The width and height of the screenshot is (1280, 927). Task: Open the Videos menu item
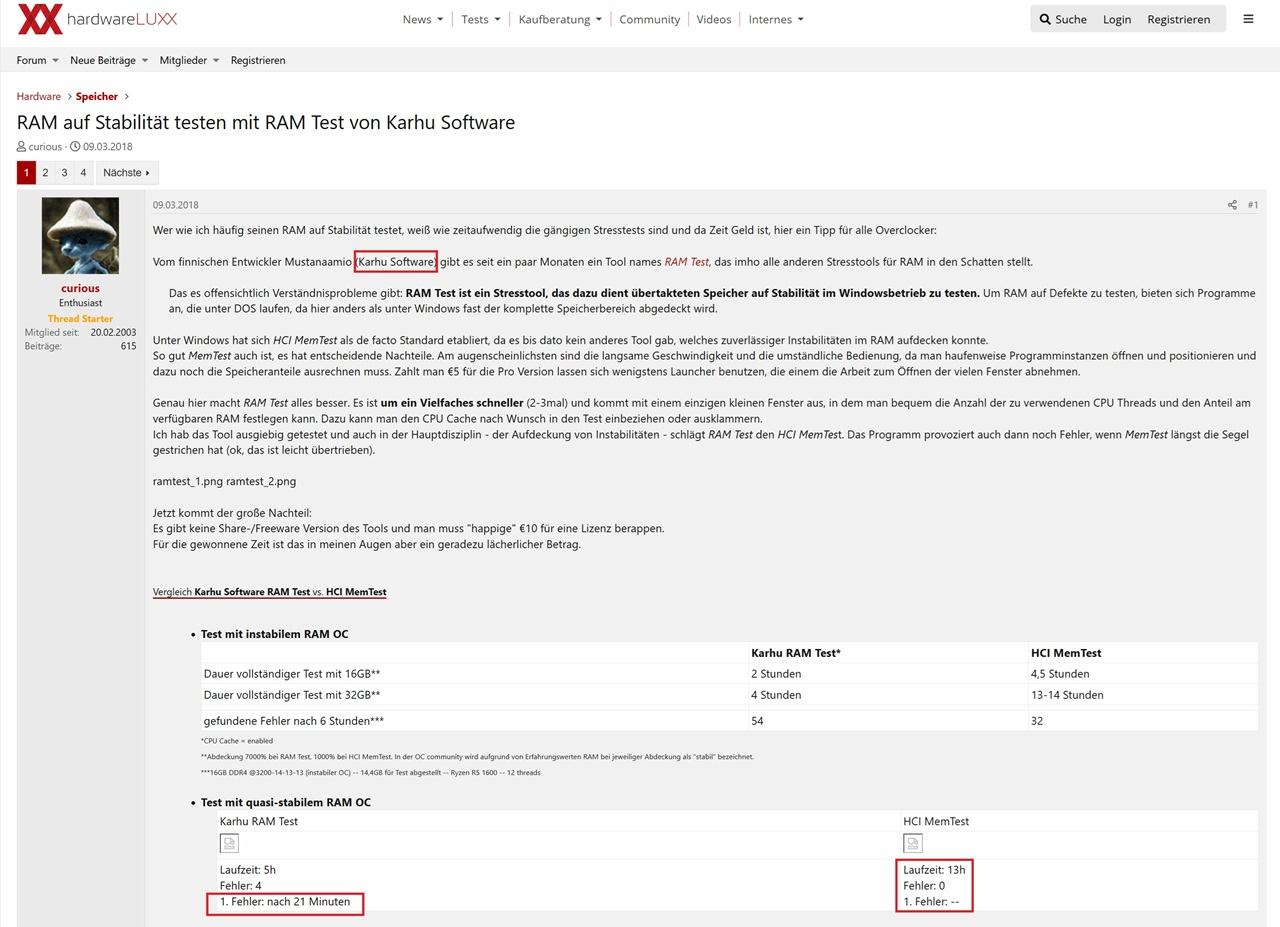pos(714,19)
